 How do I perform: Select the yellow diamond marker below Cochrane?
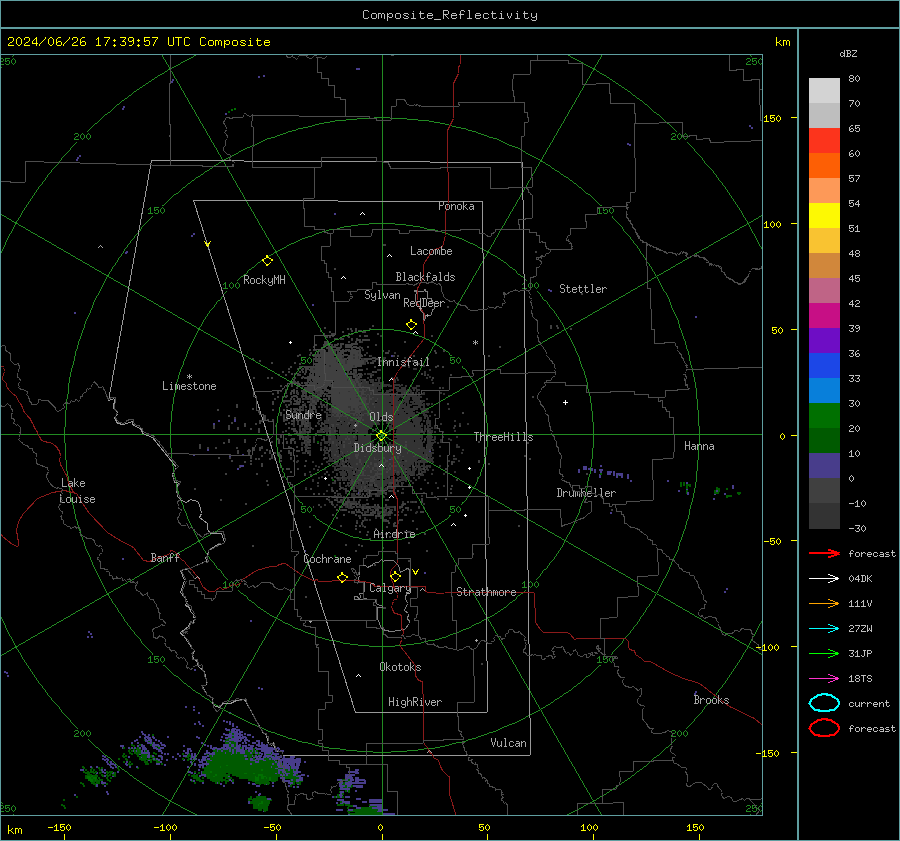(342, 577)
